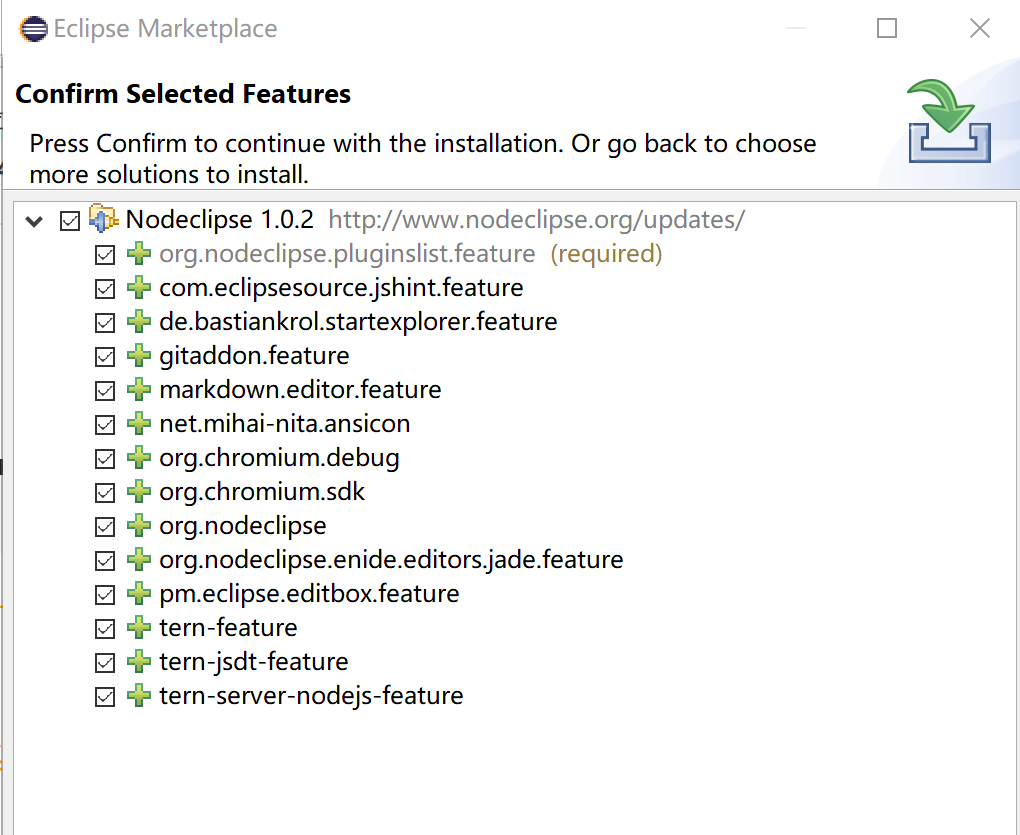Screen dimensions: 1020x835
Task: Click the plus icon beside markdown.editor.feature
Action: pos(139,389)
